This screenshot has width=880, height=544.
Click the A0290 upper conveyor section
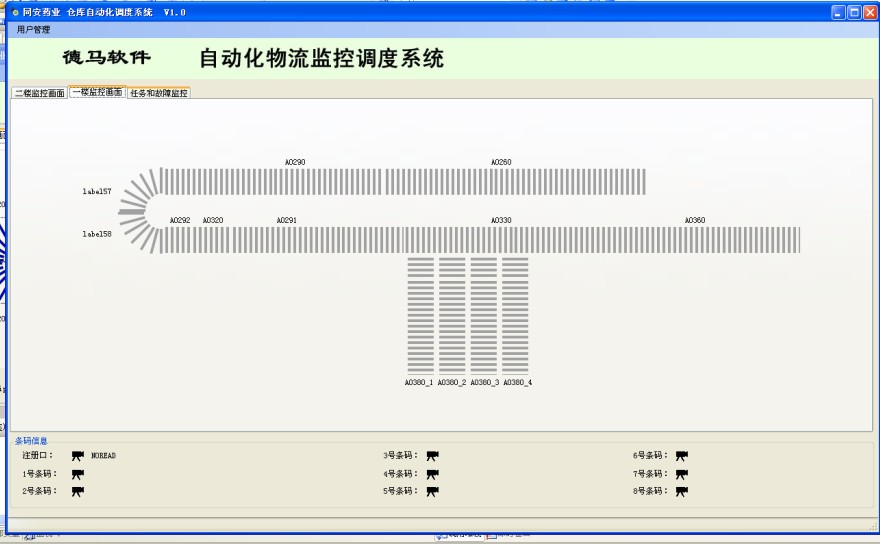[x=295, y=181]
